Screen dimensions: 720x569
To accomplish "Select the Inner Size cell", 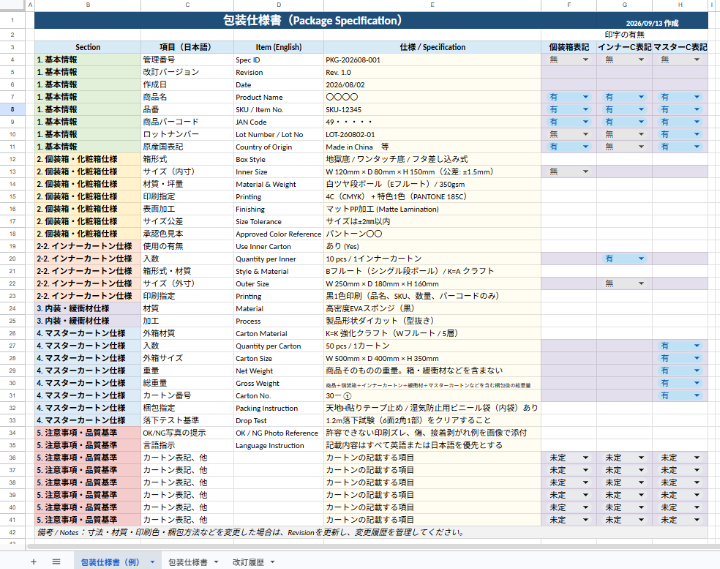I will (x=278, y=171).
